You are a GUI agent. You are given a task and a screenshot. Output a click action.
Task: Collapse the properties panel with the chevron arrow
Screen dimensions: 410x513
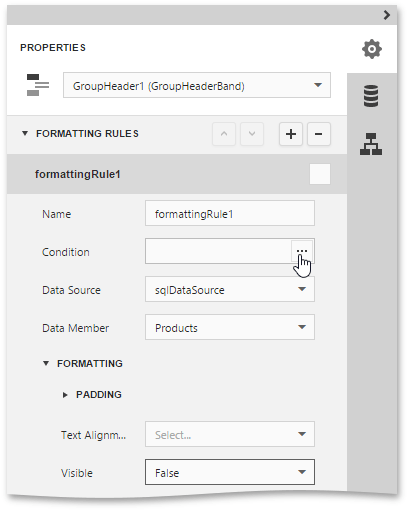387,15
